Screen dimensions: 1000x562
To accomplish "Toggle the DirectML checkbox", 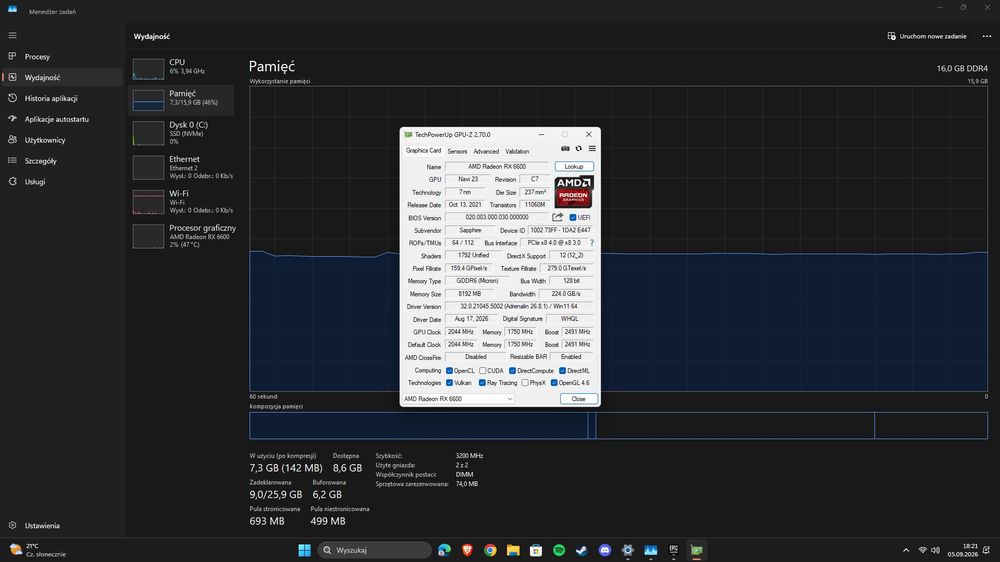I will [x=562, y=371].
